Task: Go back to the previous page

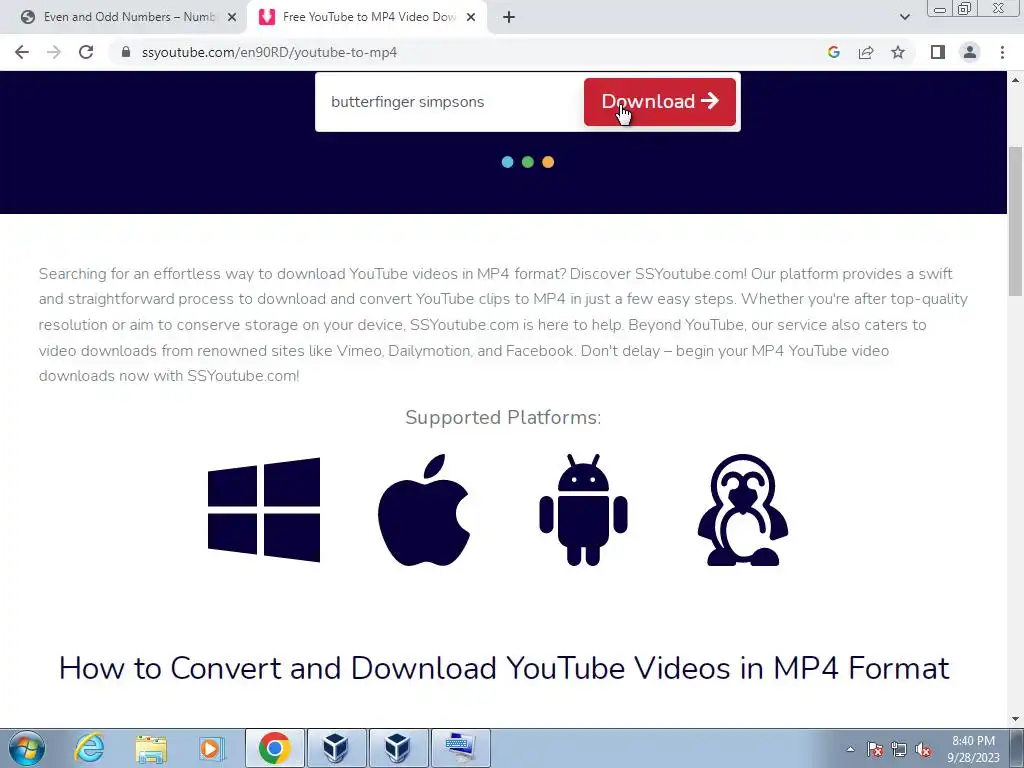Action: (22, 52)
